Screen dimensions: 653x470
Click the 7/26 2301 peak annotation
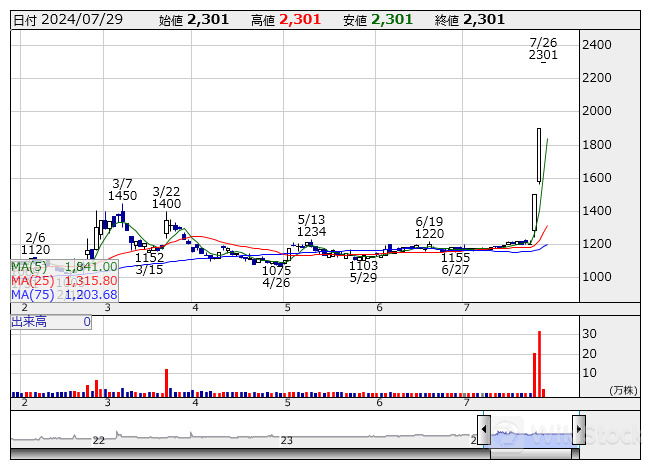(x=543, y=49)
